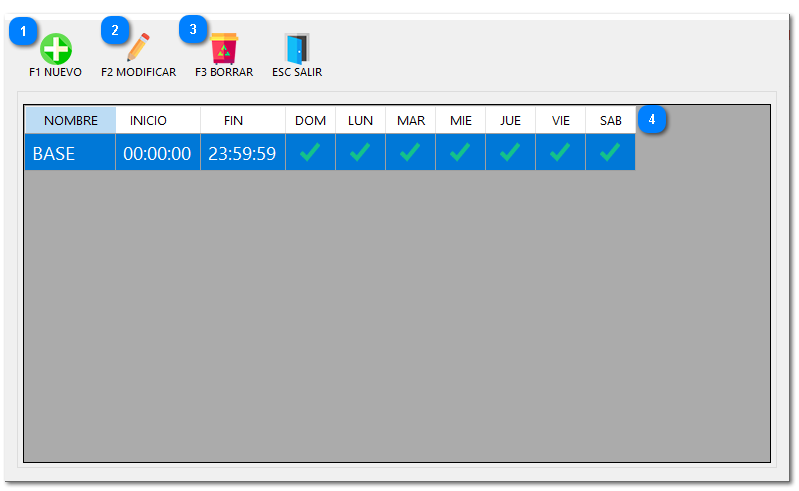Viewport: 799px width, 491px height.
Task: Click the blue callout badge number 2
Action: click(x=114, y=31)
